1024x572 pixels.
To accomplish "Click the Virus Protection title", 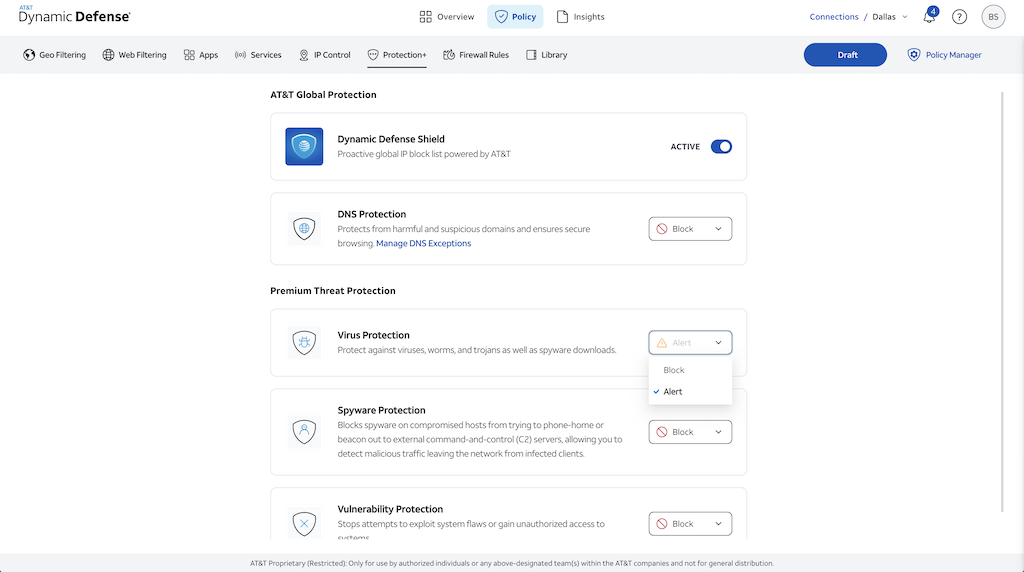I will pyautogui.click(x=374, y=335).
